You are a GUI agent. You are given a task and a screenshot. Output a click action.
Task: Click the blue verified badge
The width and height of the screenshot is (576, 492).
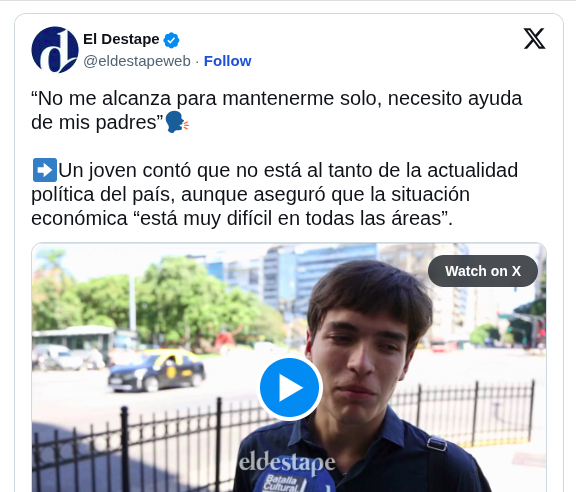click(x=171, y=40)
